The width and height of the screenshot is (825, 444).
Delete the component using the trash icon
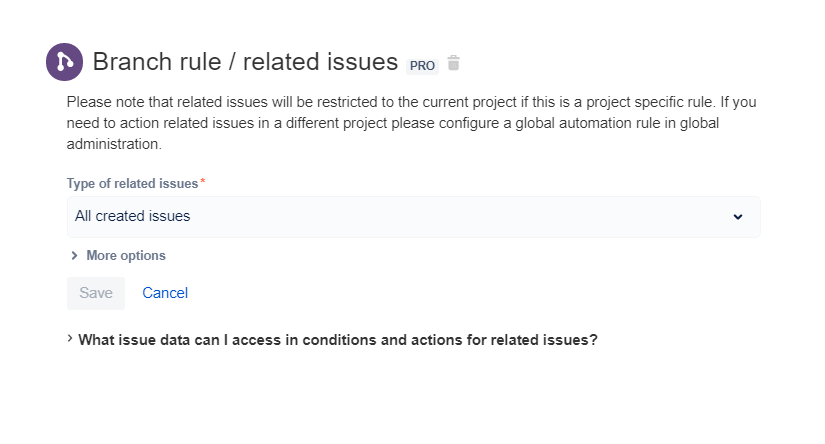[x=454, y=63]
